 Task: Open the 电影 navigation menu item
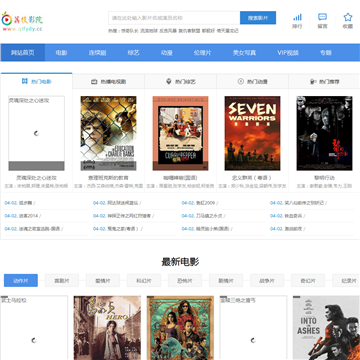click(x=61, y=53)
